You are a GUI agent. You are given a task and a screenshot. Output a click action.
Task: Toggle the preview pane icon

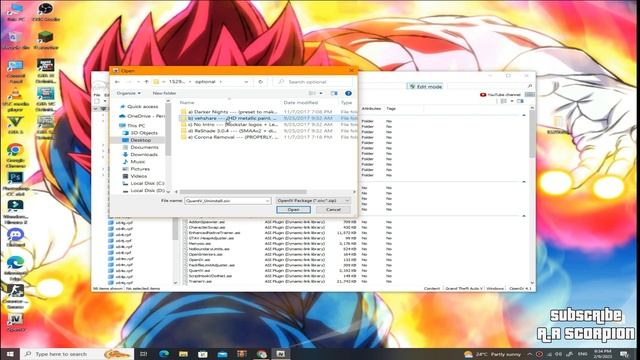(x=334, y=93)
